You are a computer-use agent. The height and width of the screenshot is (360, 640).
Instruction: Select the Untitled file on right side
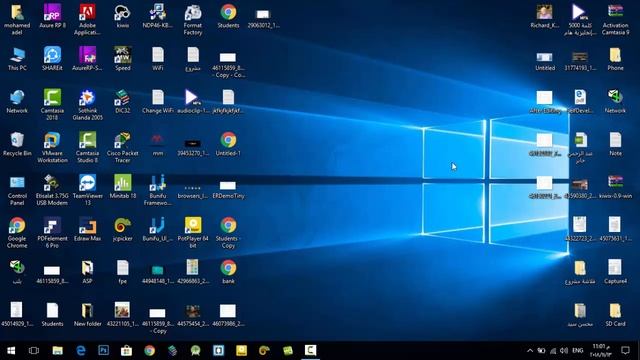click(x=544, y=61)
